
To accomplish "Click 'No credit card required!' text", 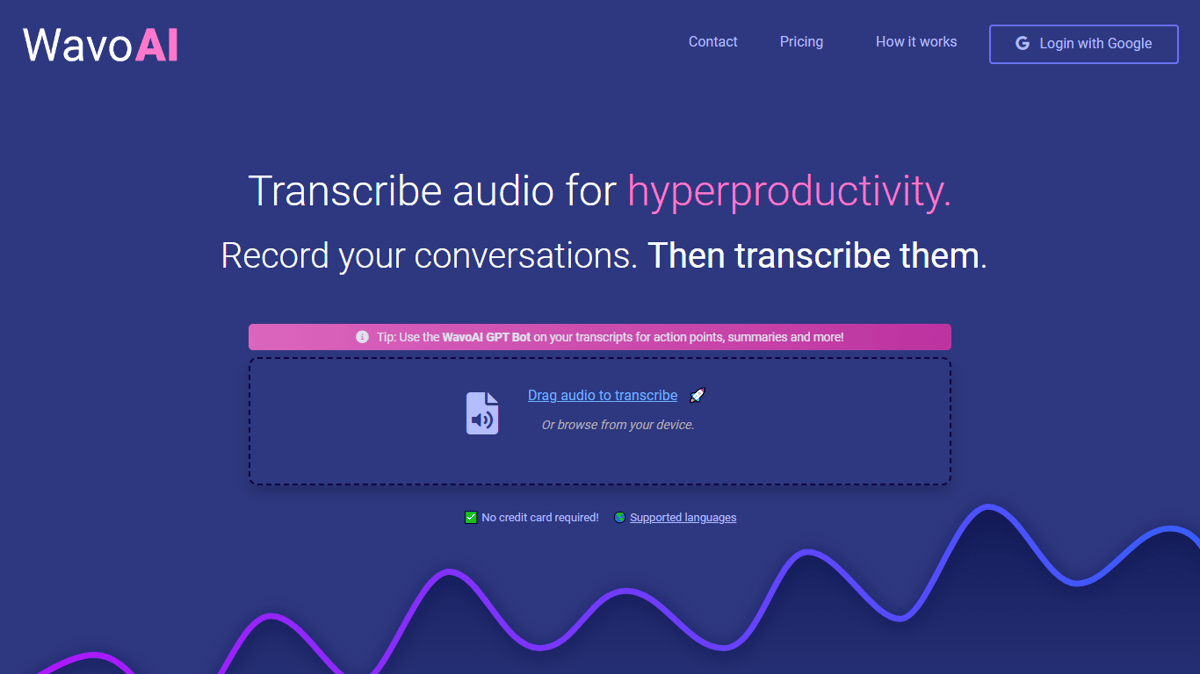I will [540, 518].
